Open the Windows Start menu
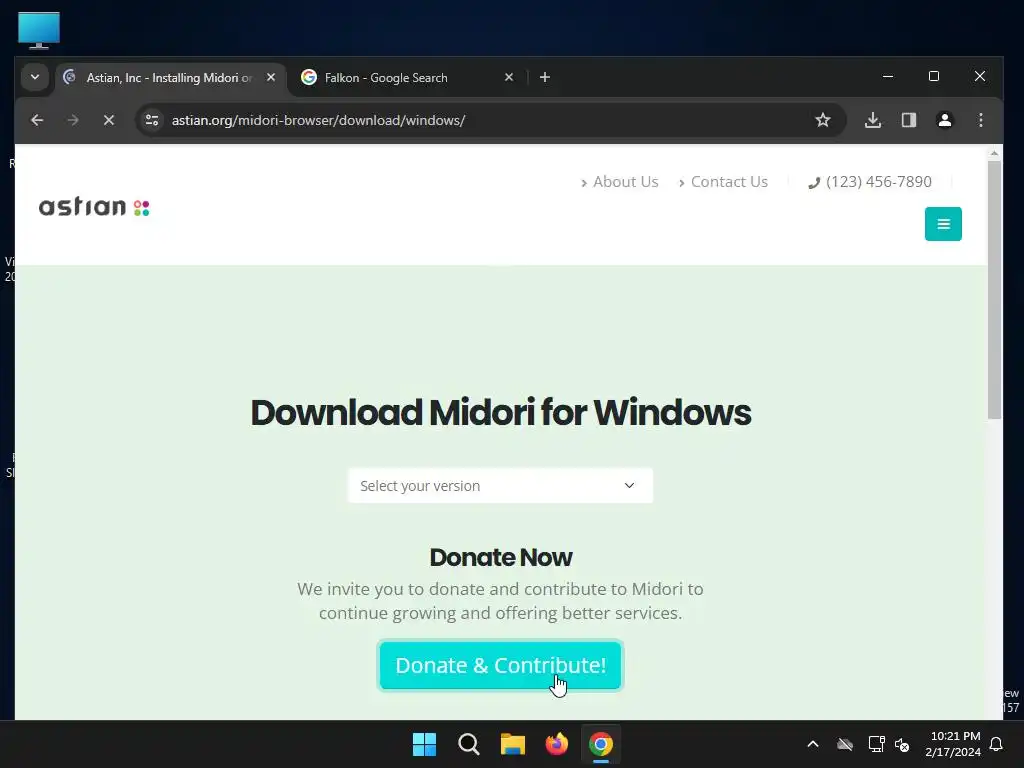This screenshot has height=768, width=1024. (x=424, y=744)
